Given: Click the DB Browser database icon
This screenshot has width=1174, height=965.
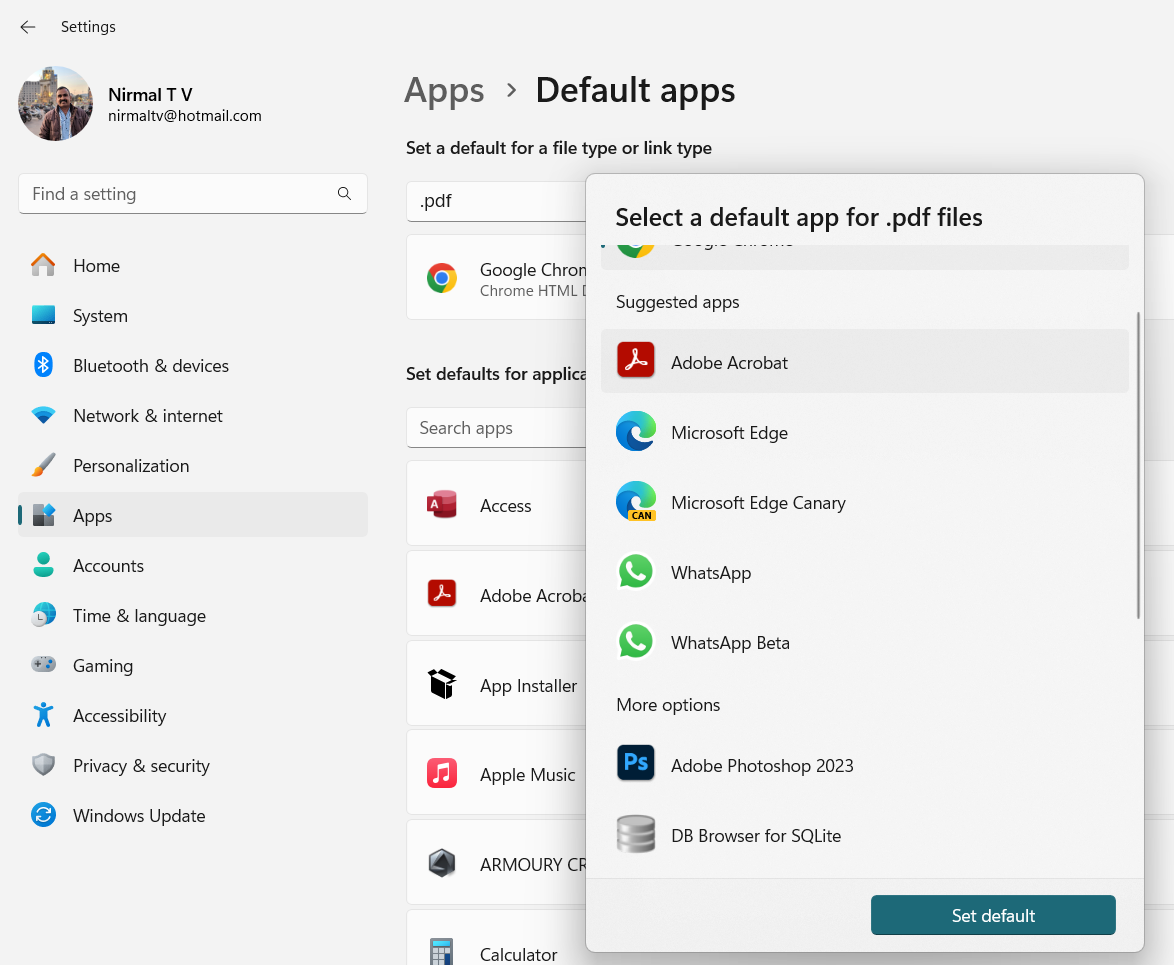Looking at the screenshot, I should point(636,834).
